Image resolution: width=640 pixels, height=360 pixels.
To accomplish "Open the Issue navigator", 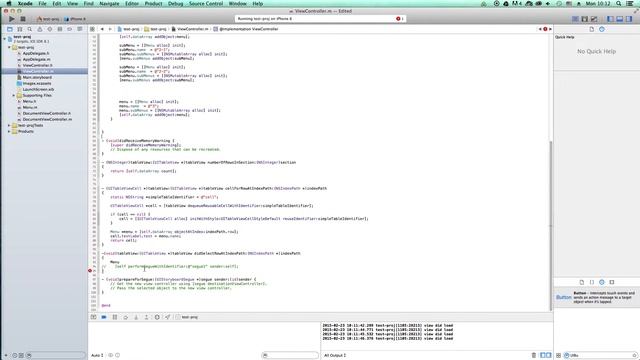I will [40, 29].
